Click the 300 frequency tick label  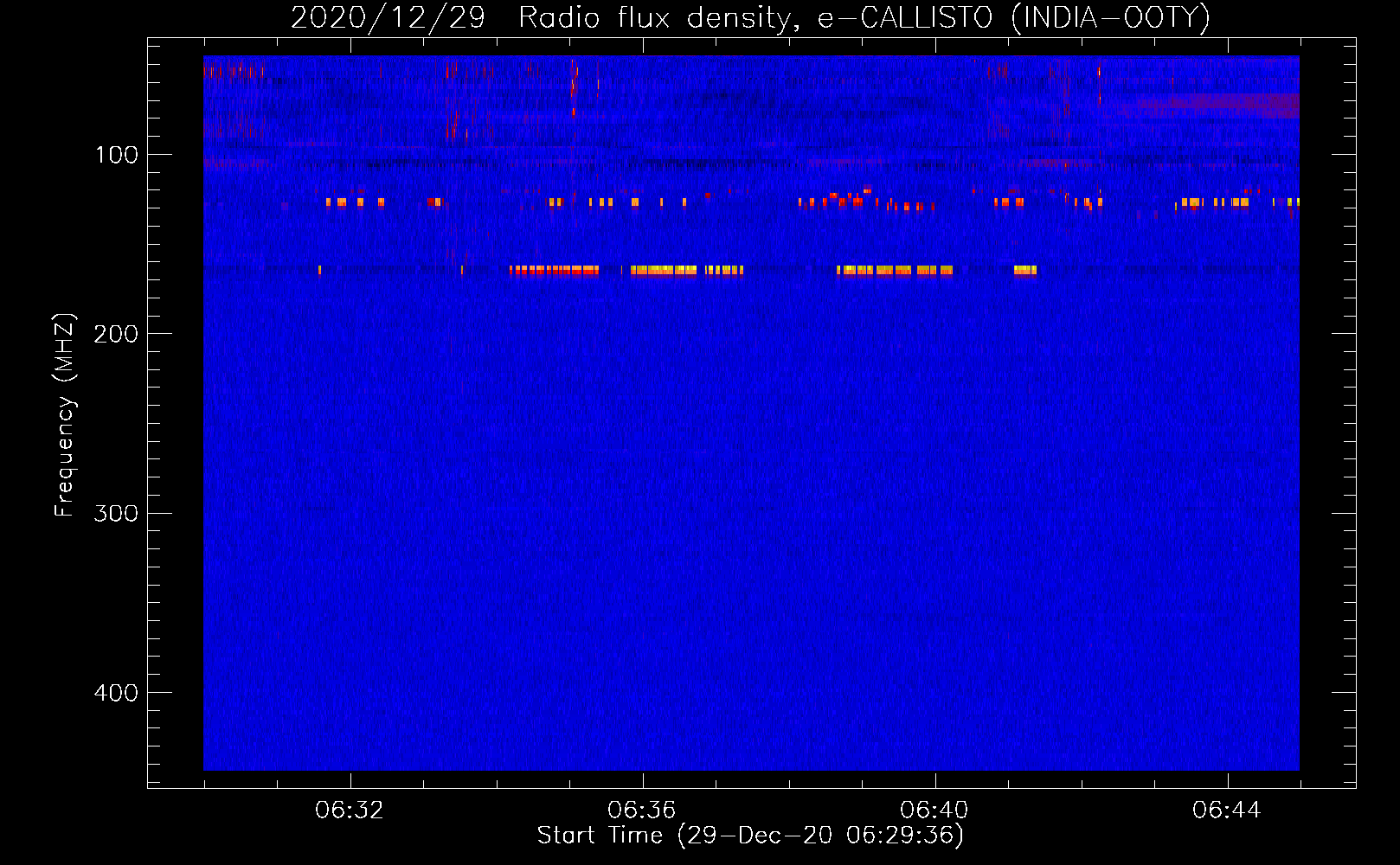click(x=116, y=513)
